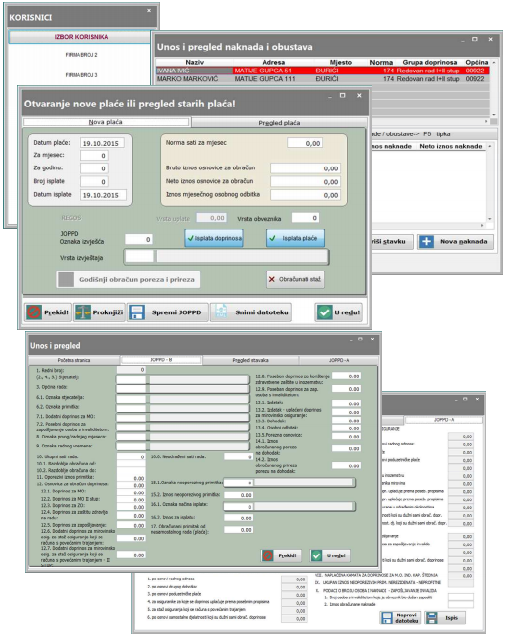Click the Broj isplate field
510x634 pixels.
(x=94, y=182)
